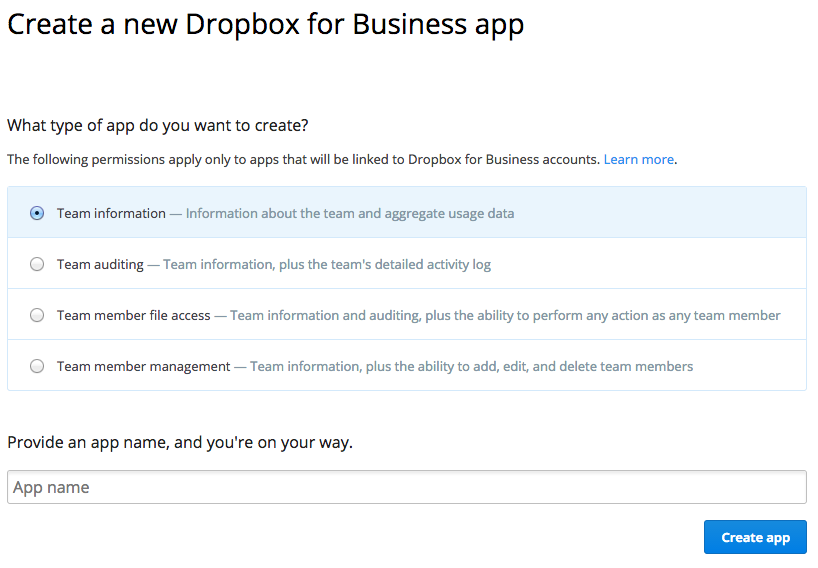The height and width of the screenshot is (568, 818).
Task: Click the 'Provide an app name' instruction text
Action: [180, 442]
